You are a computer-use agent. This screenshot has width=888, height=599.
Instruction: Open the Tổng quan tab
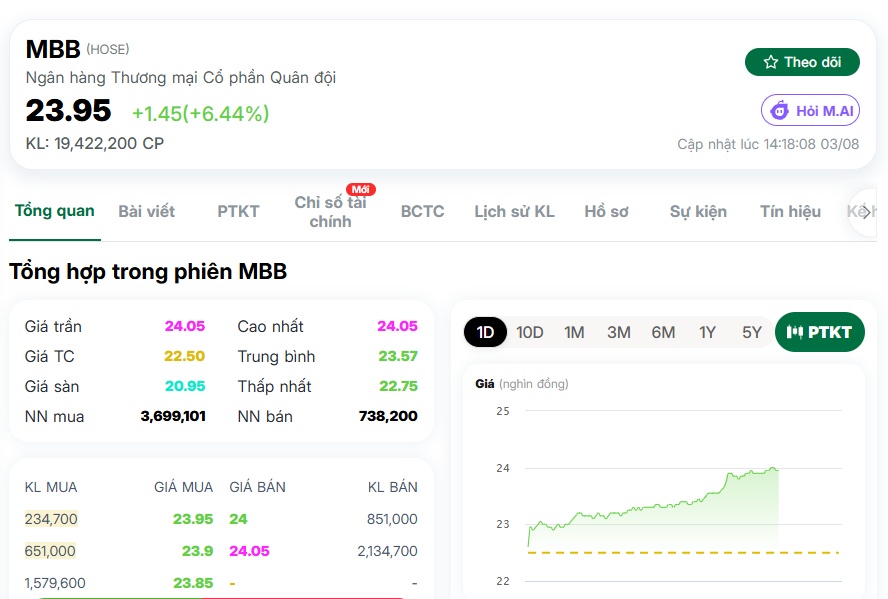54,211
